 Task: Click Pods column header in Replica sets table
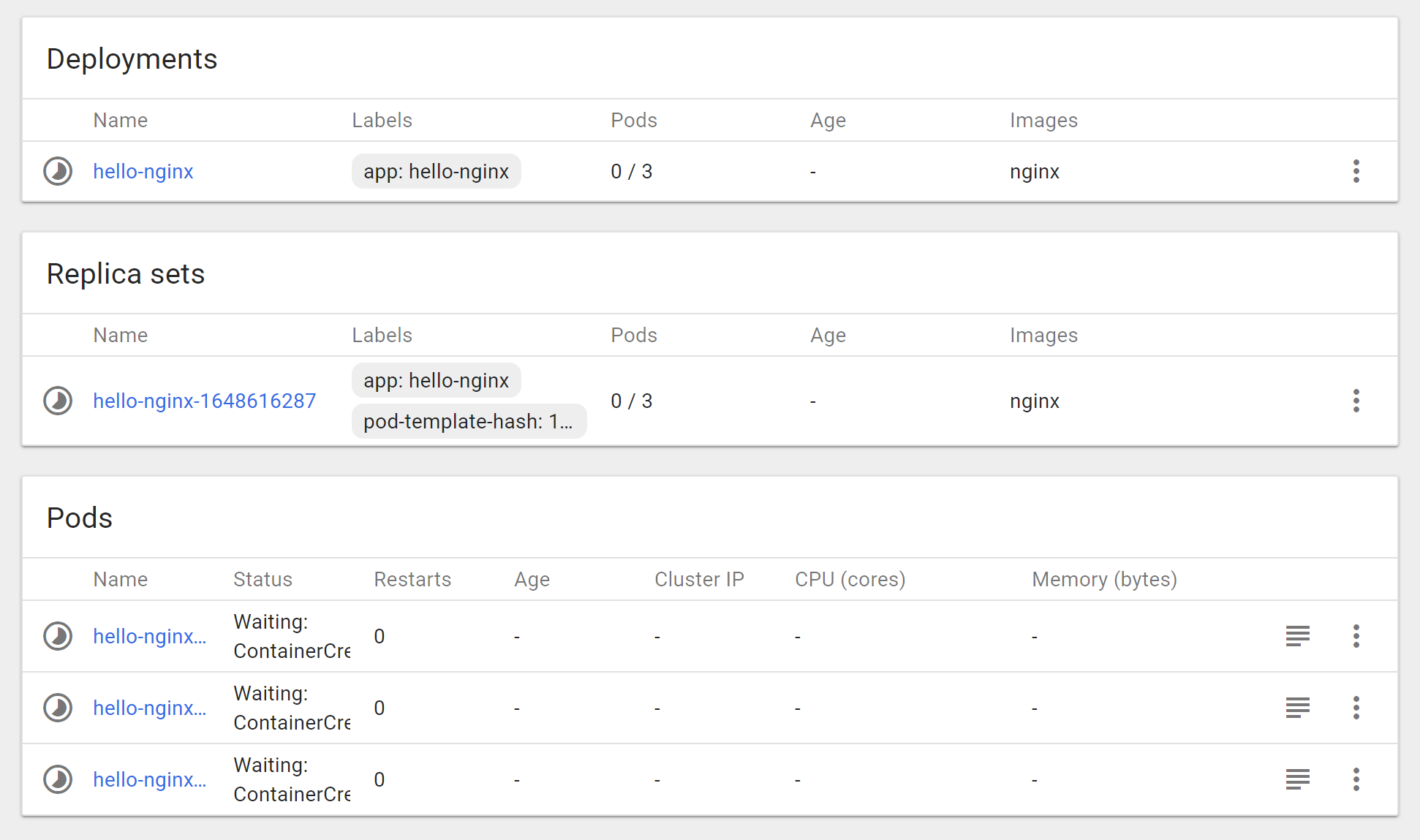[x=634, y=335]
